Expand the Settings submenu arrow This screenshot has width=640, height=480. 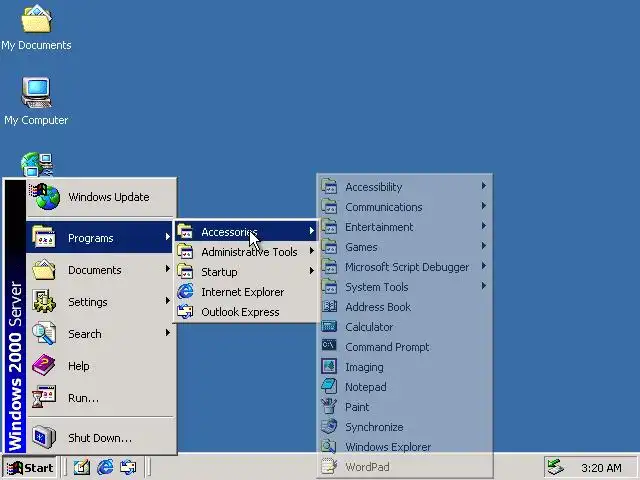(x=167, y=301)
